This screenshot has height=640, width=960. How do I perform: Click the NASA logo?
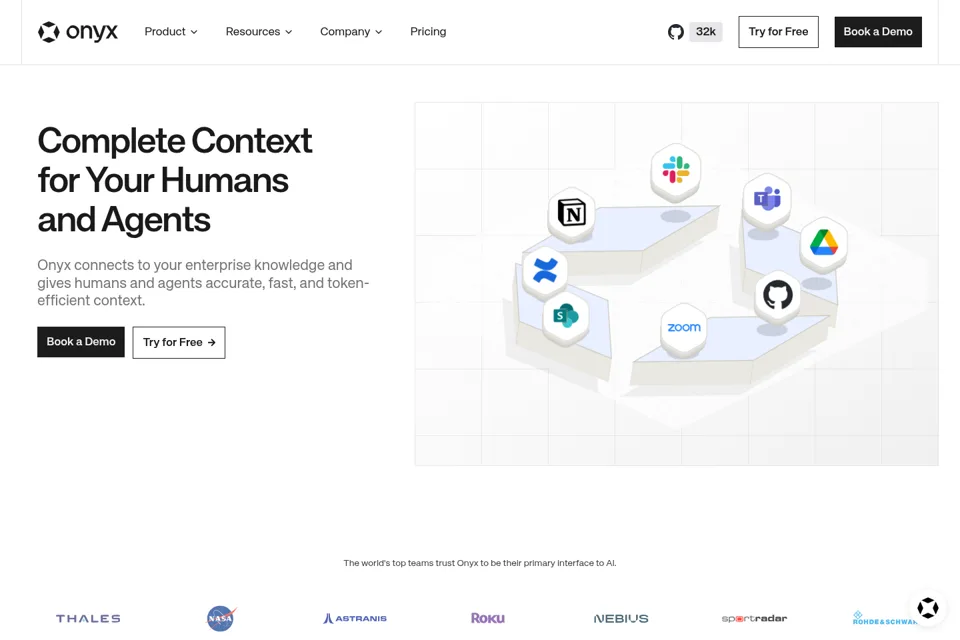pyautogui.click(x=221, y=619)
